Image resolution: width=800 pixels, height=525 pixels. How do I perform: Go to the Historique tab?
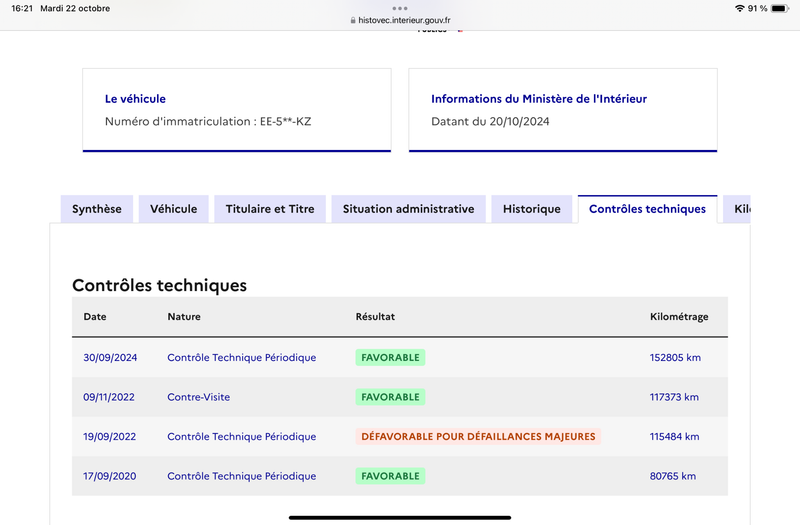(532, 209)
